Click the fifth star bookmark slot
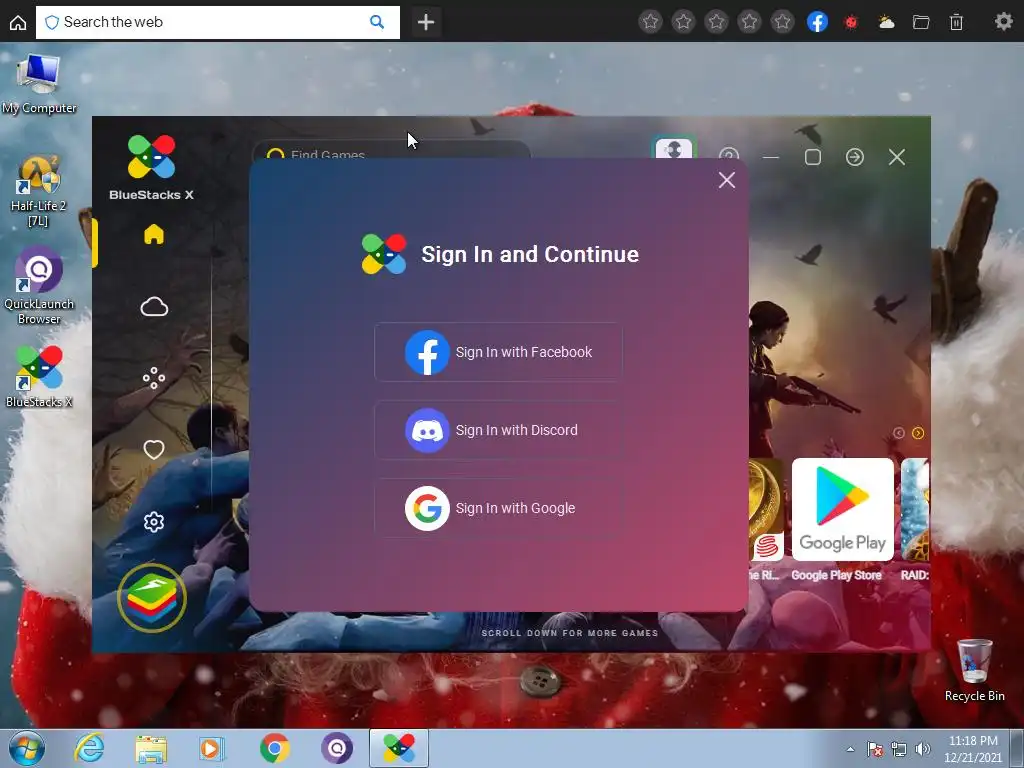 pos(782,22)
